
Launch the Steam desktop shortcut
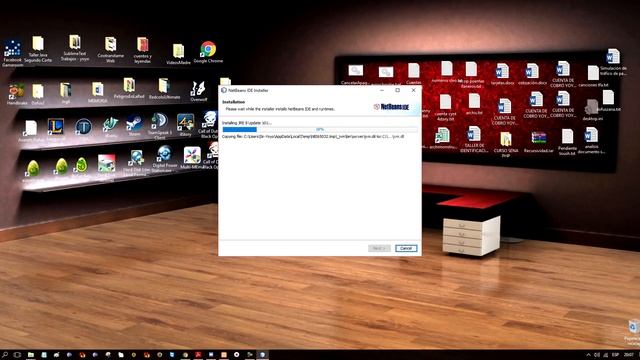point(134,126)
